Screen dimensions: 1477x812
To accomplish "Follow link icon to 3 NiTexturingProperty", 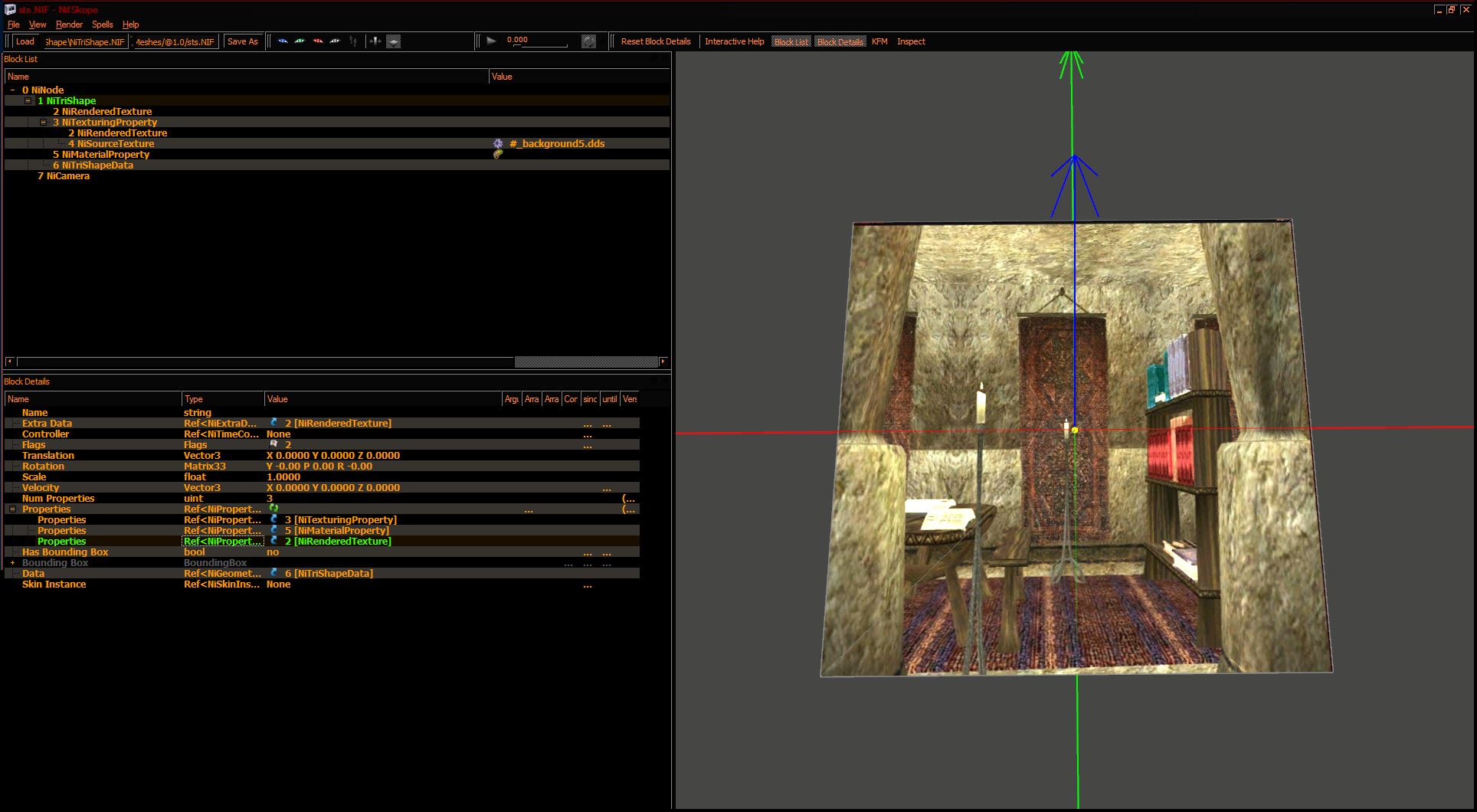I will click(x=273, y=519).
